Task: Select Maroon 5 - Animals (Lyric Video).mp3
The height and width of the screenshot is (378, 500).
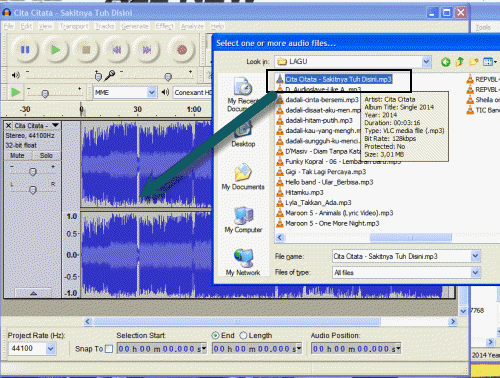Action: click(x=339, y=213)
